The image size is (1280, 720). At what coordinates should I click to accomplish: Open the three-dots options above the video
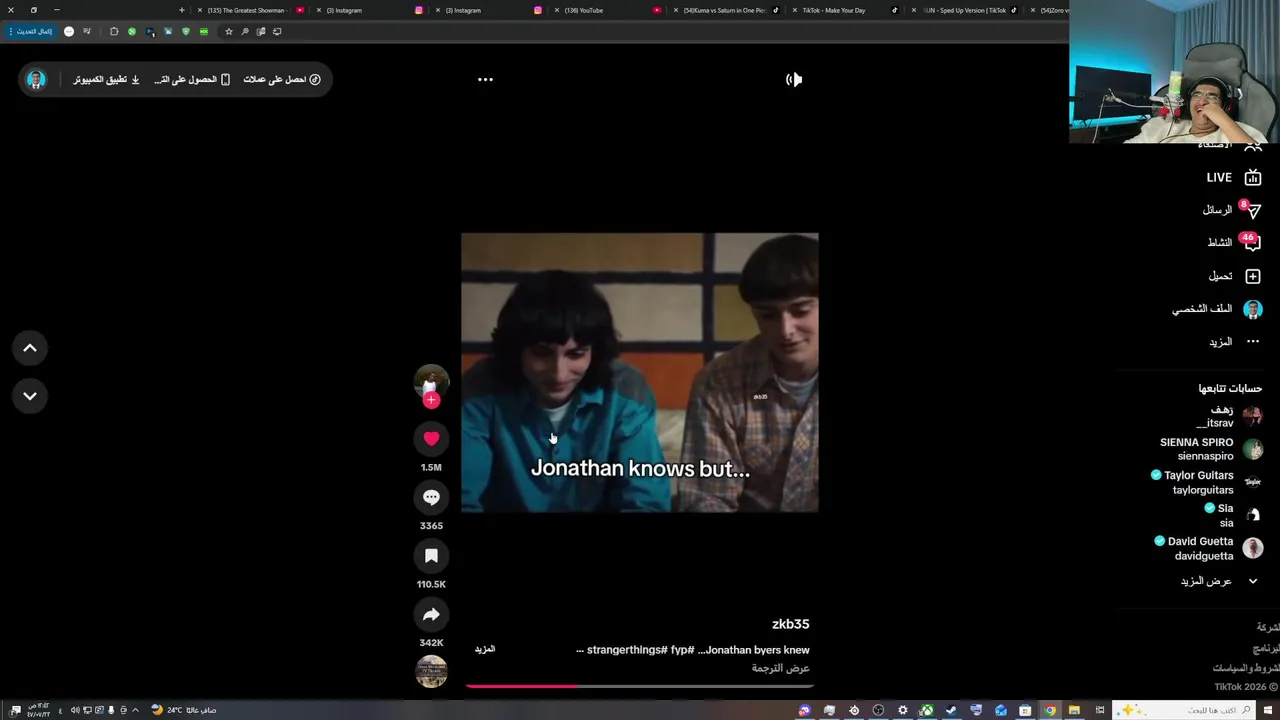(485, 79)
